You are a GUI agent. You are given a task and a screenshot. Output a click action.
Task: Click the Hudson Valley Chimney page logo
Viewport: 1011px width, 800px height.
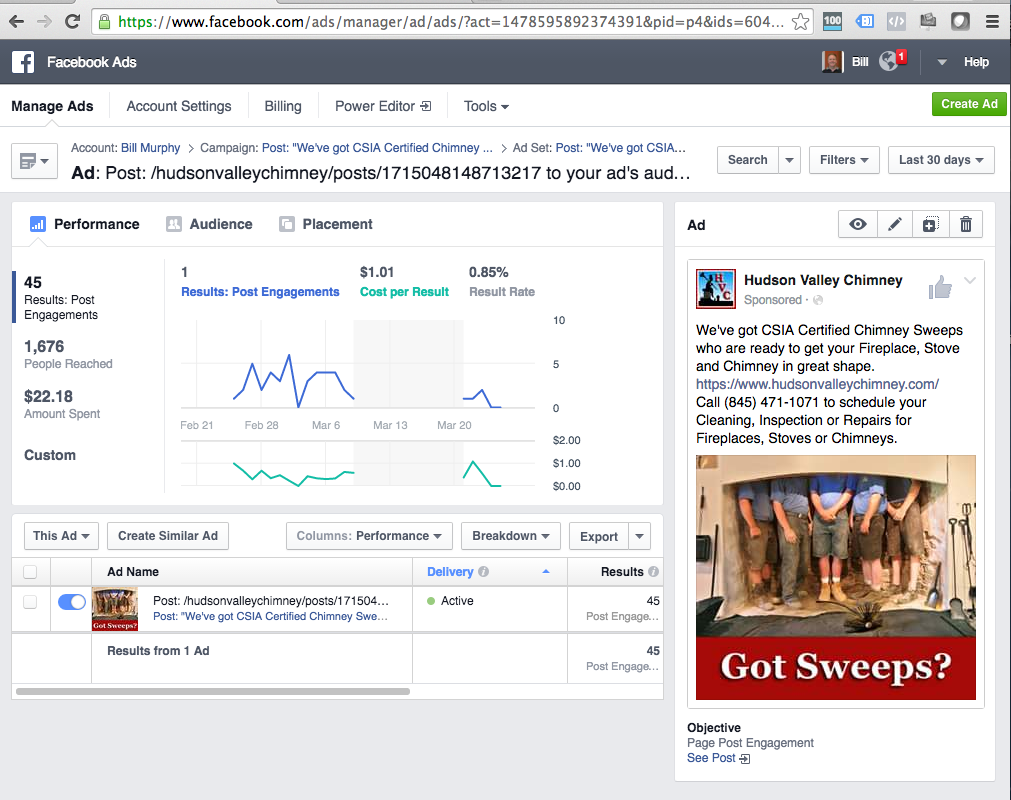tap(716, 289)
